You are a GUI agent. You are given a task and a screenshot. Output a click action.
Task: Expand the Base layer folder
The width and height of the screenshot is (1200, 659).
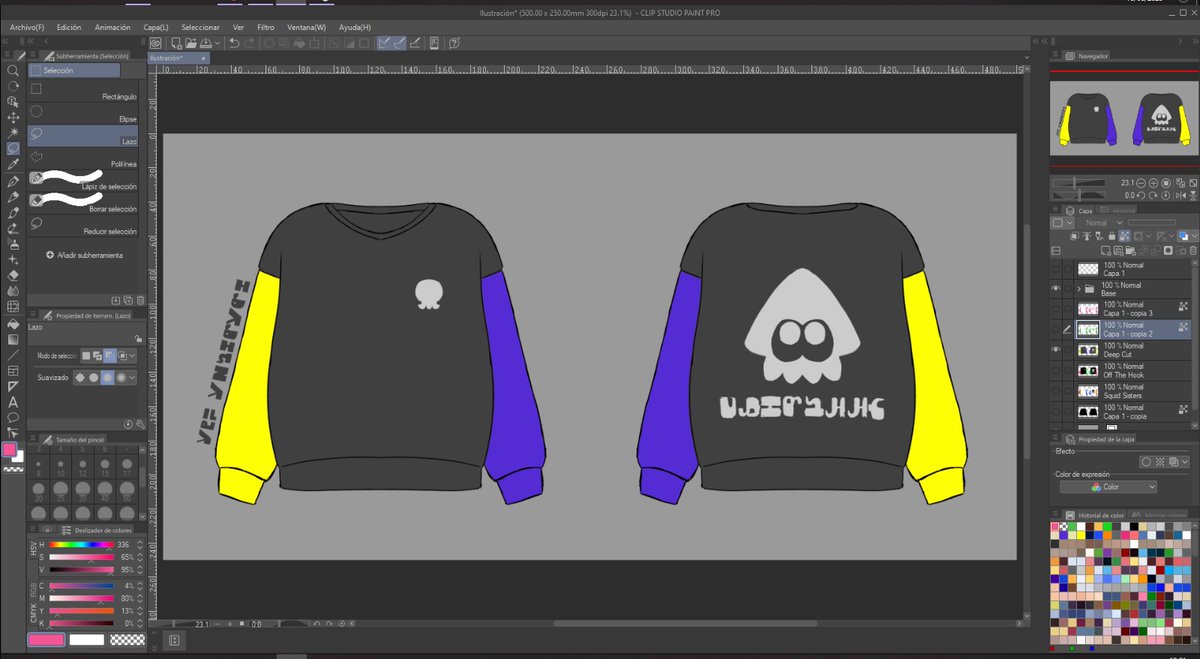[x=1078, y=289]
